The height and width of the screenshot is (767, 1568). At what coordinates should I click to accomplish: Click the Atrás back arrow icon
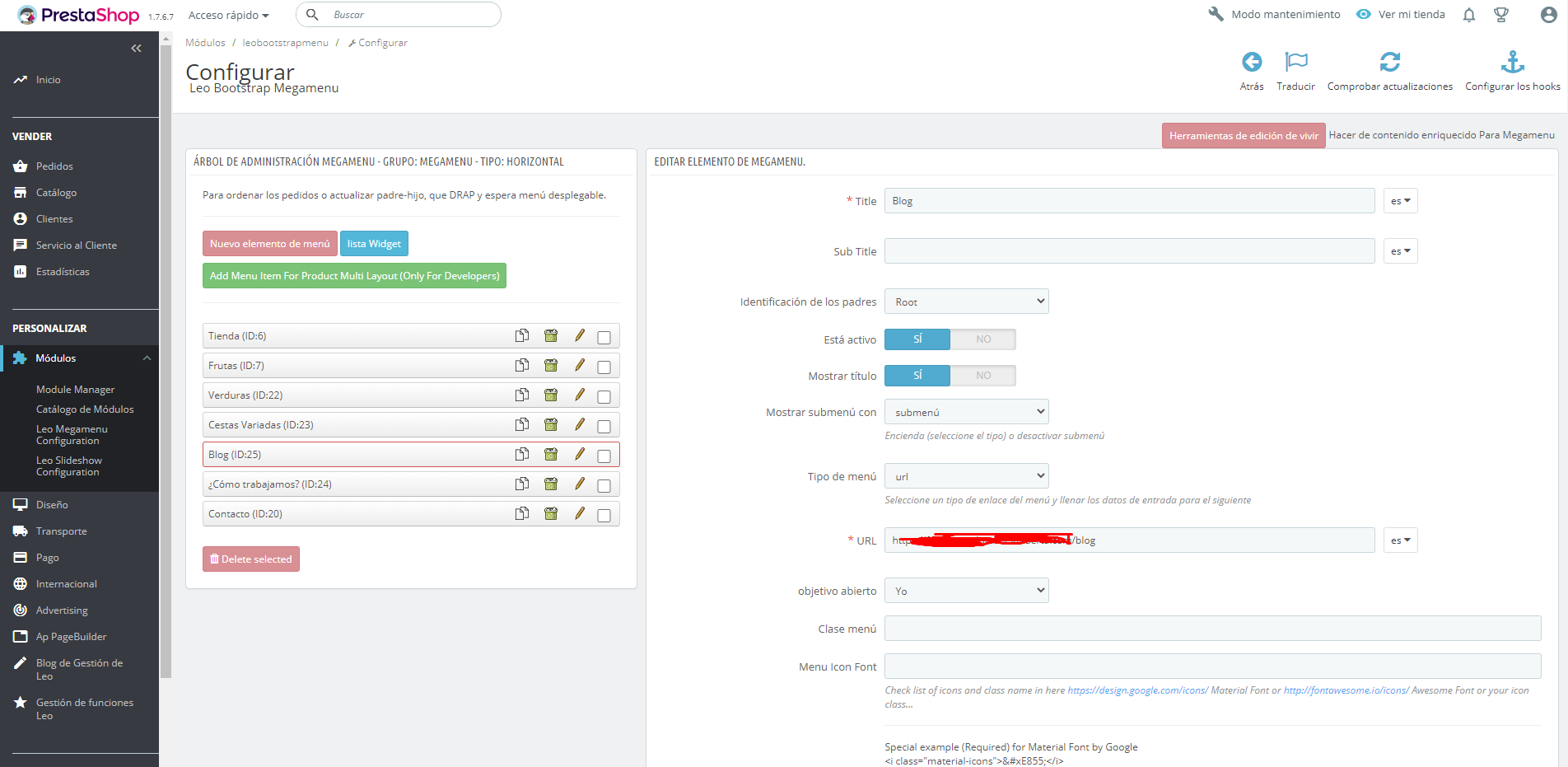pos(1252,62)
